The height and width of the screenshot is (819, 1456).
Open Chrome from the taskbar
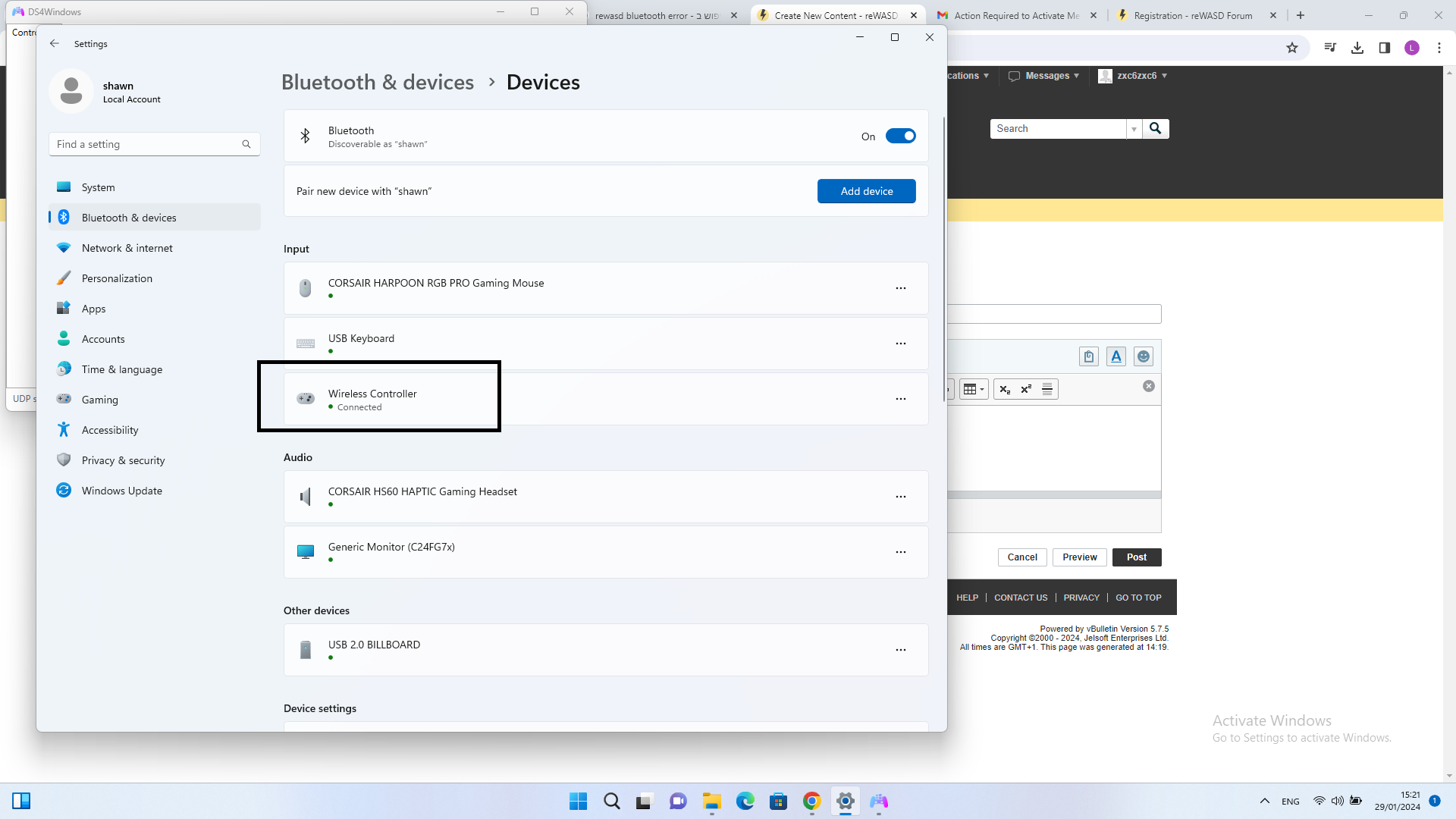(811, 801)
